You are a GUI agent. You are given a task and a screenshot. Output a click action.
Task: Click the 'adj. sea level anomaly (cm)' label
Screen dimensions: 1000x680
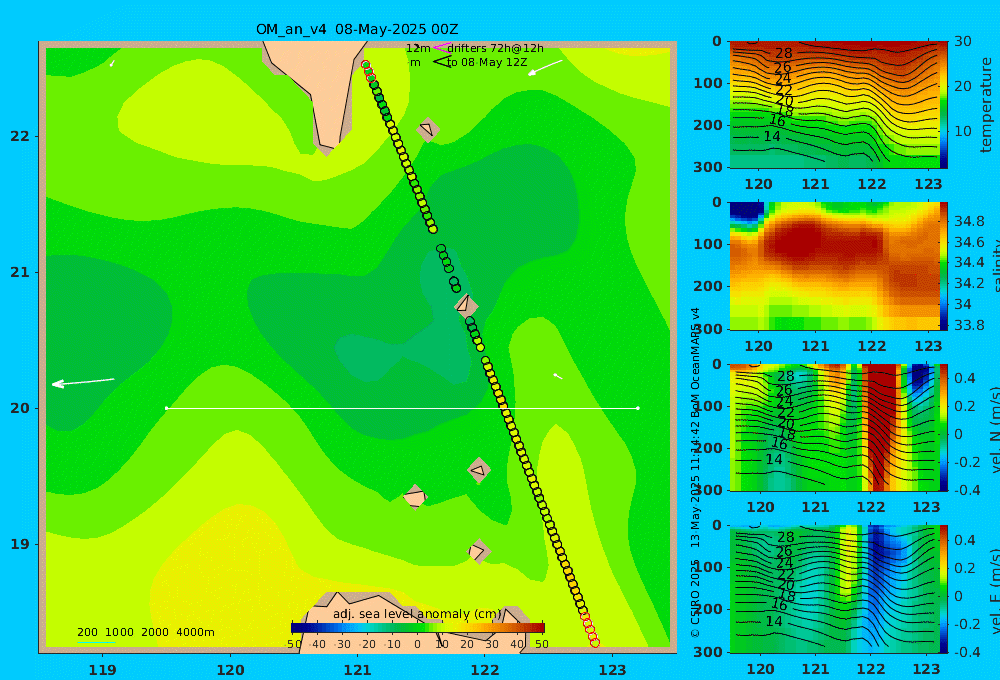[x=417, y=614]
